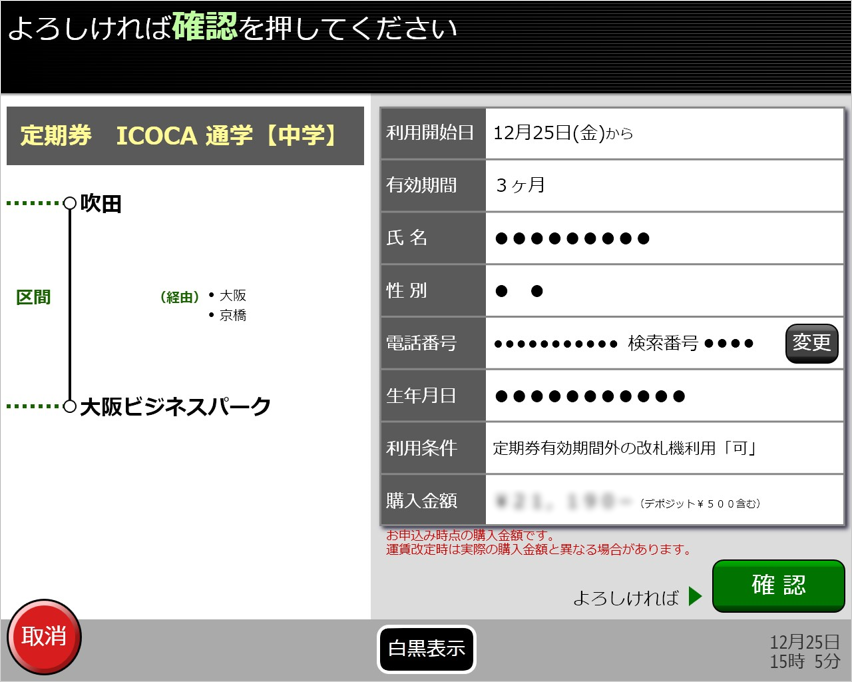
Task: Click the 検索番号 masked search number
Action: [690, 344]
